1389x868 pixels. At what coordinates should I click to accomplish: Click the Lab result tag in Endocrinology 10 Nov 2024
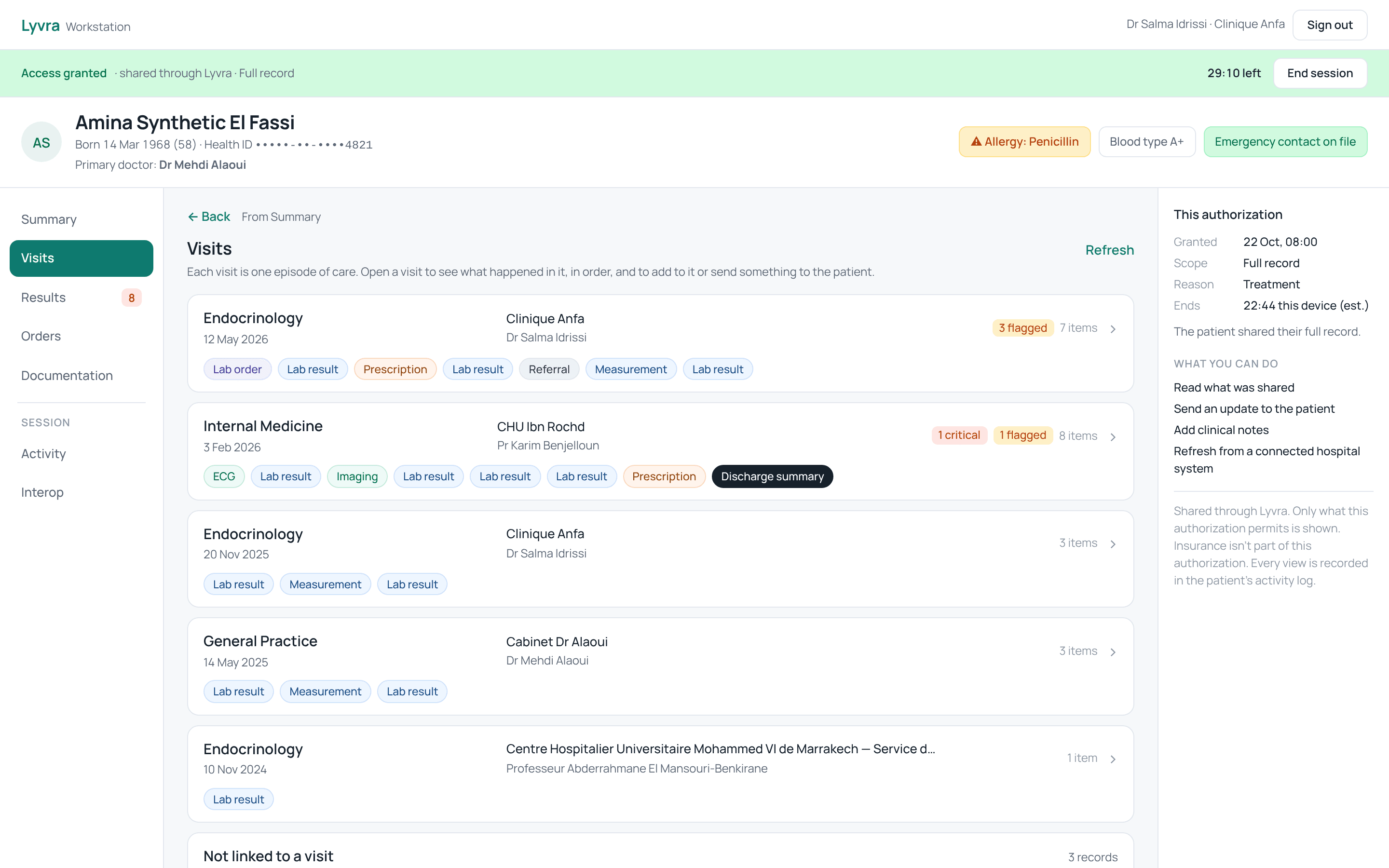point(238,799)
